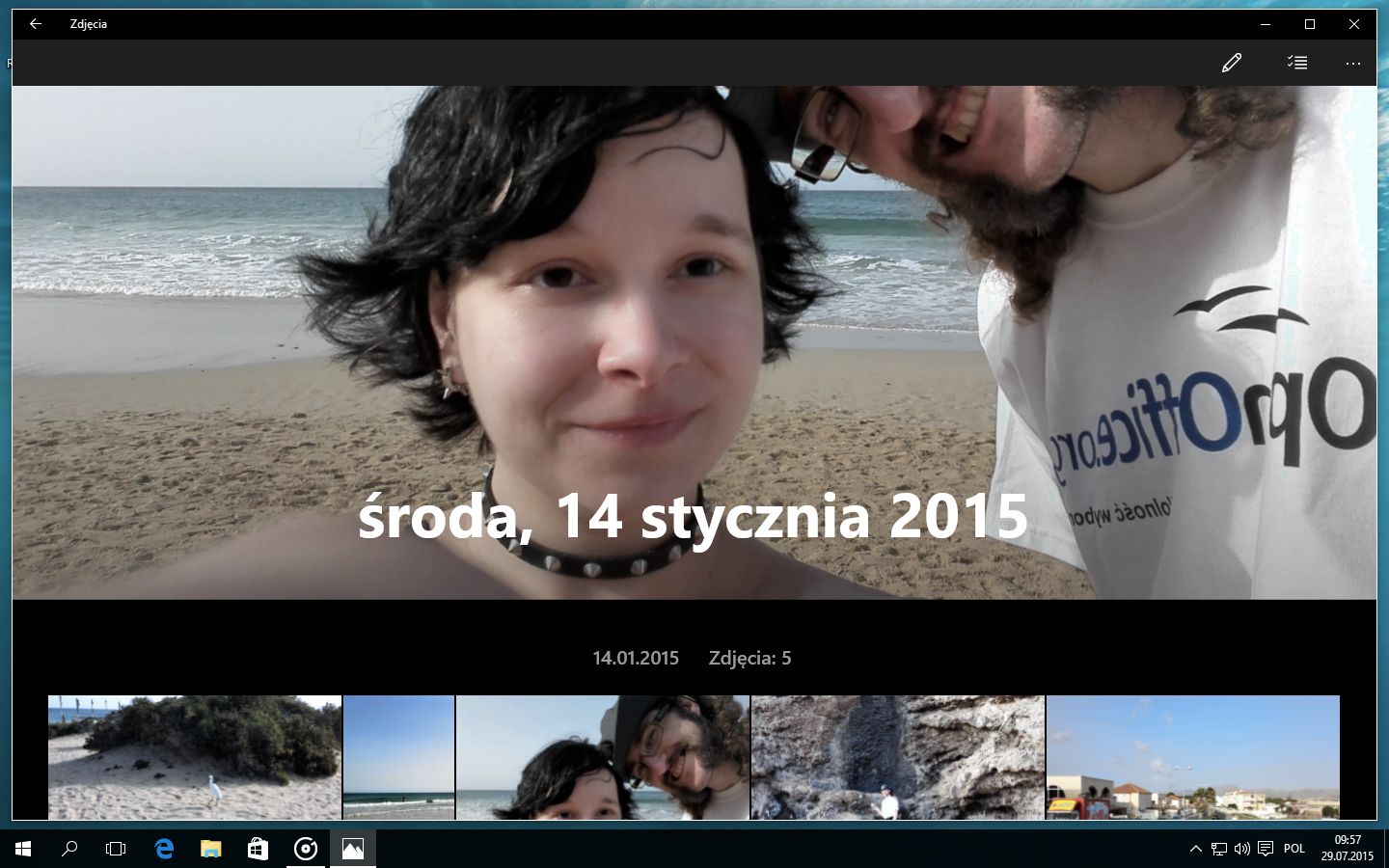Open the Action Center notifications icon
Screen dimensions: 1389x868
tap(1266, 849)
